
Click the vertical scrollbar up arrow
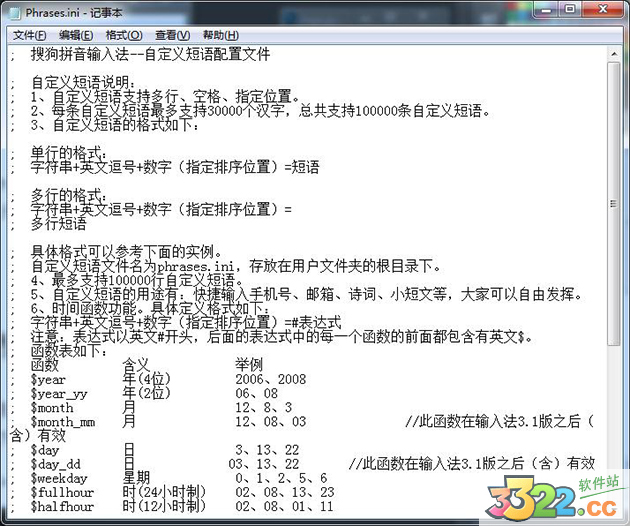pos(614,53)
